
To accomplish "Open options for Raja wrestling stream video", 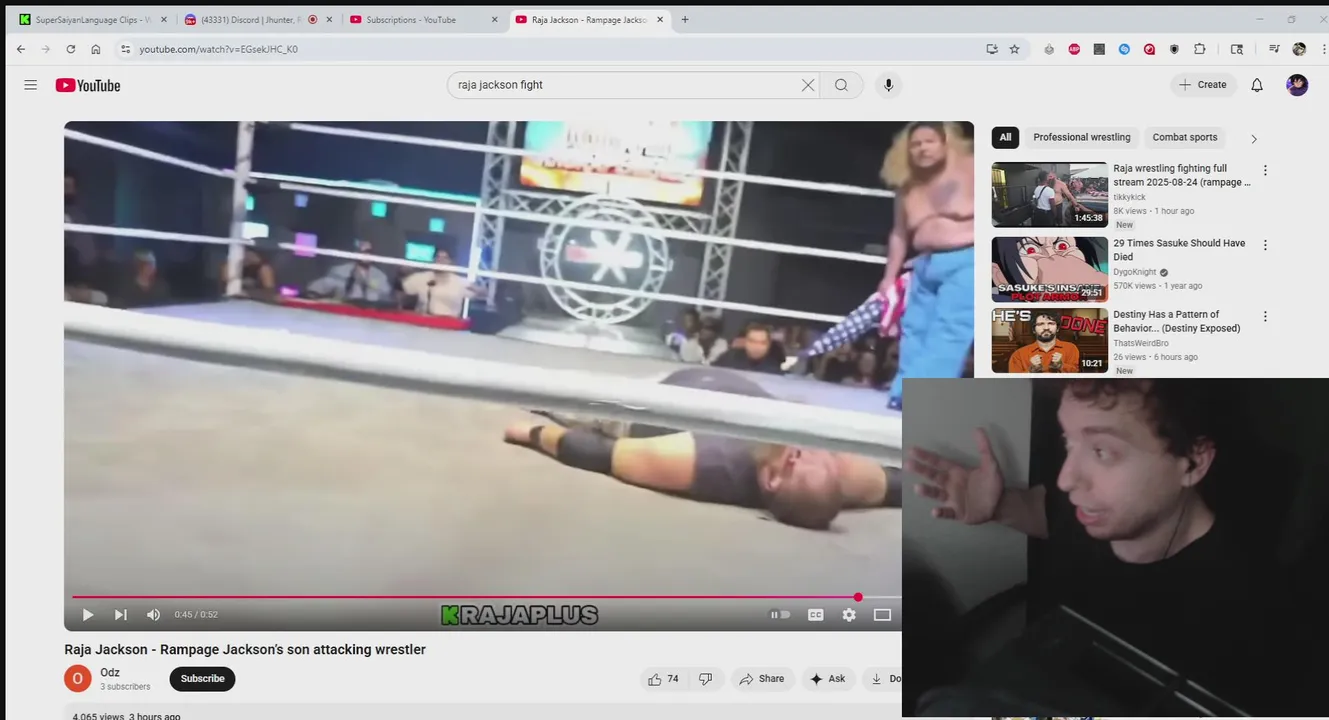I will tap(1265, 170).
